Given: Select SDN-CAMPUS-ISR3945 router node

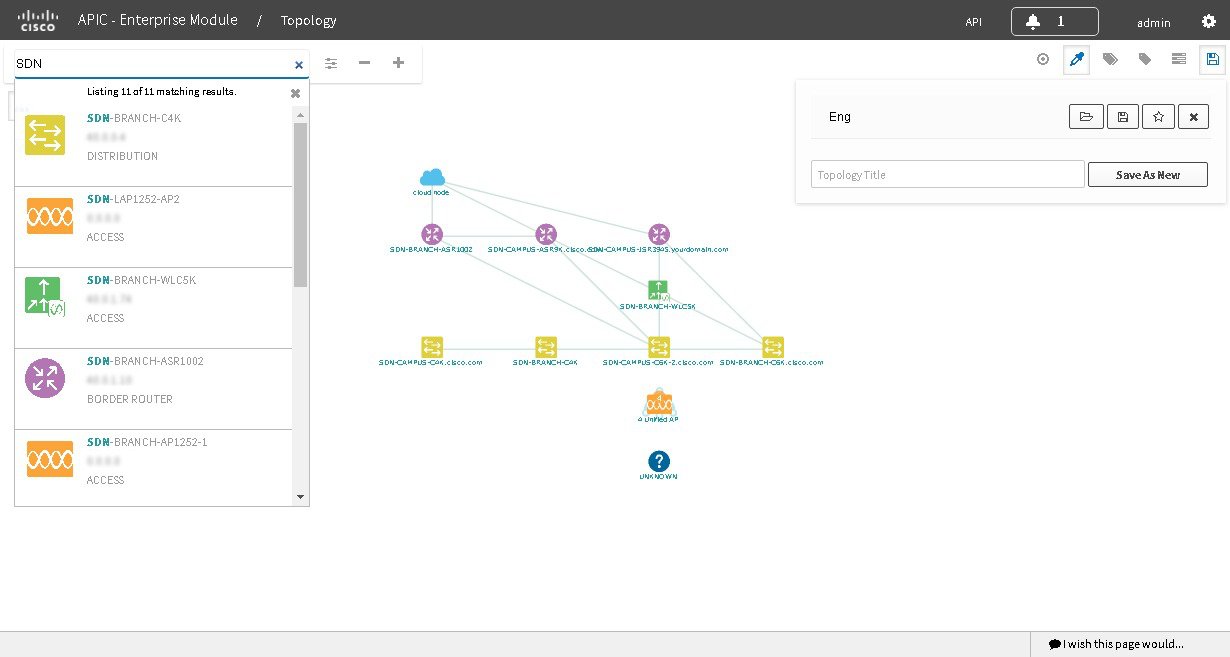Looking at the screenshot, I should point(659,234).
